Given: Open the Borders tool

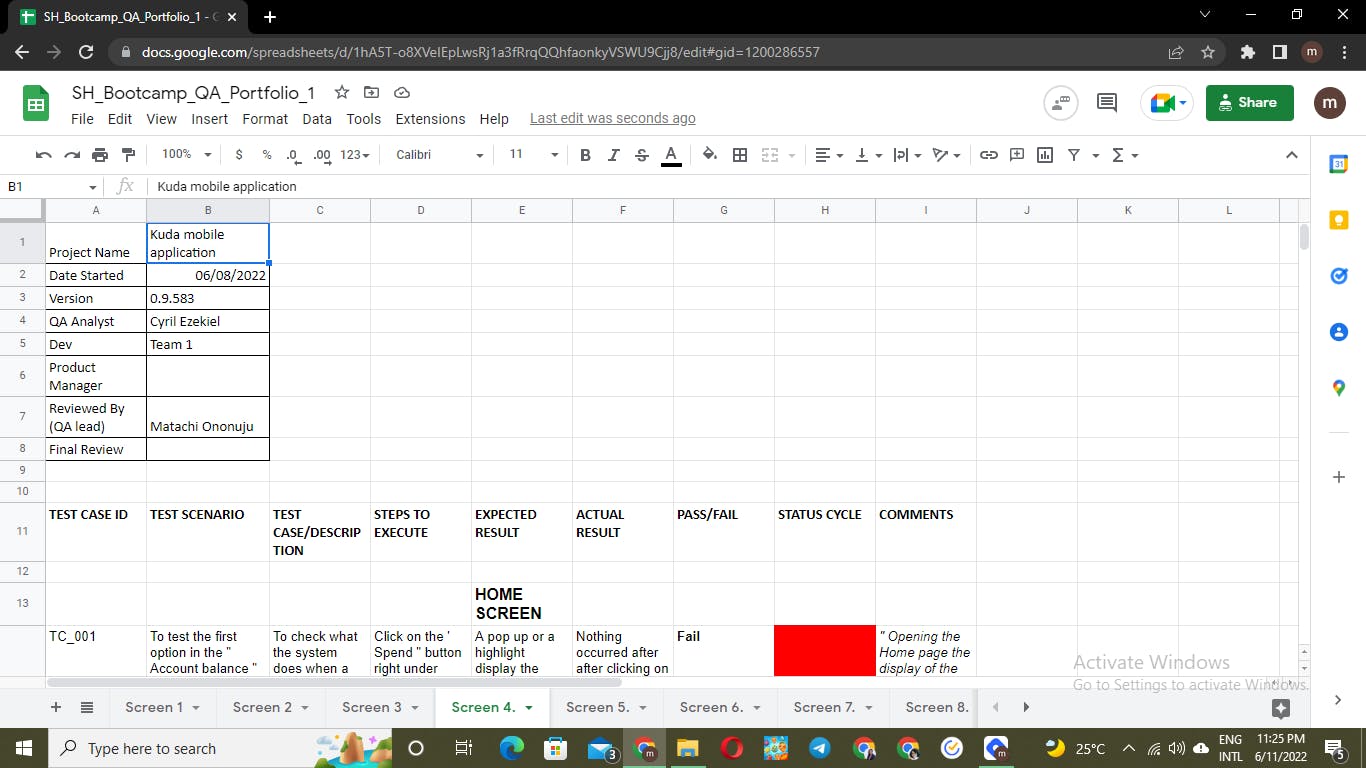Looking at the screenshot, I should click(x=740, y=155).
